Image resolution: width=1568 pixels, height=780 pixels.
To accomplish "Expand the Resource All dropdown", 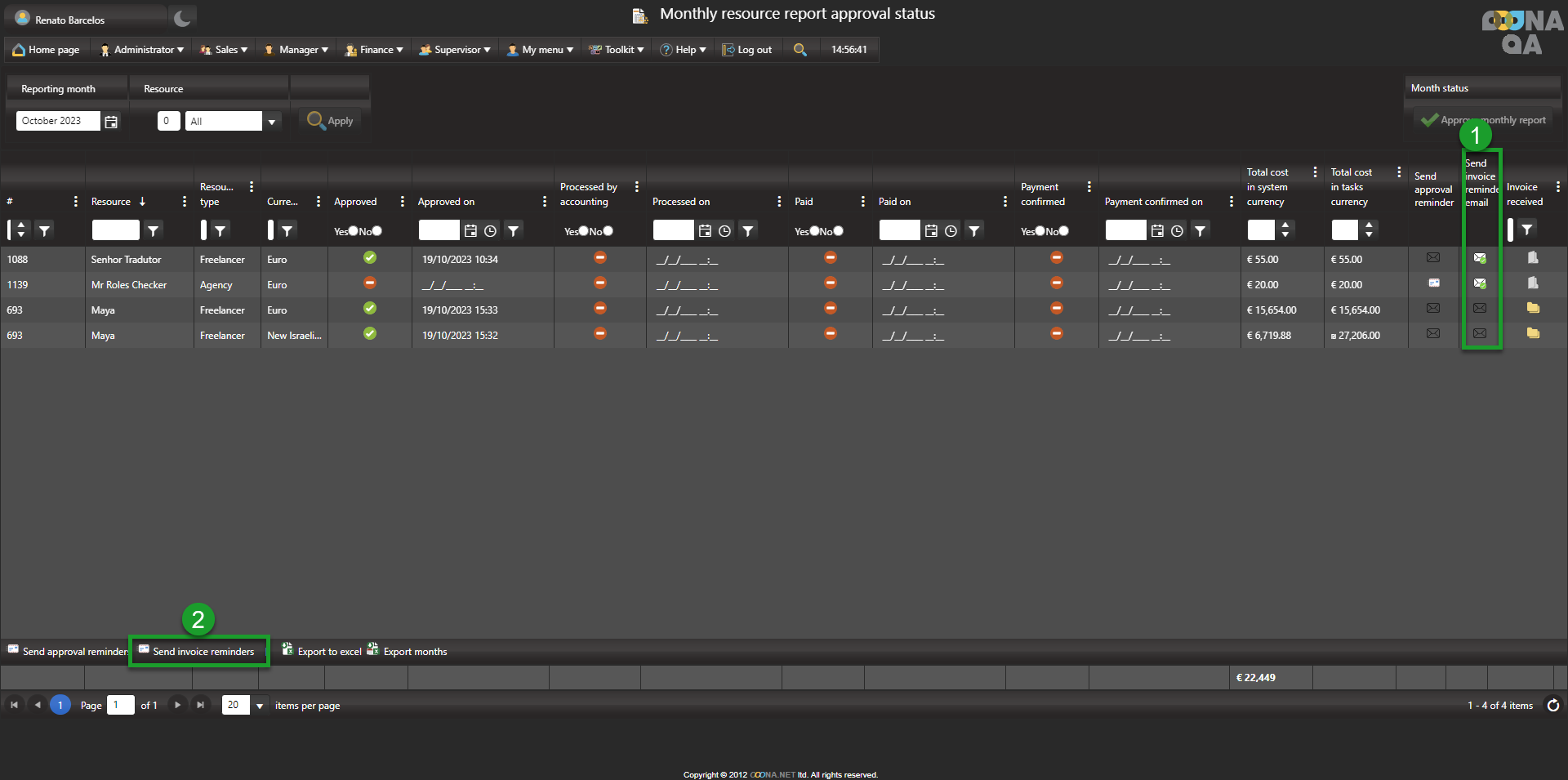I will point(272,122).
